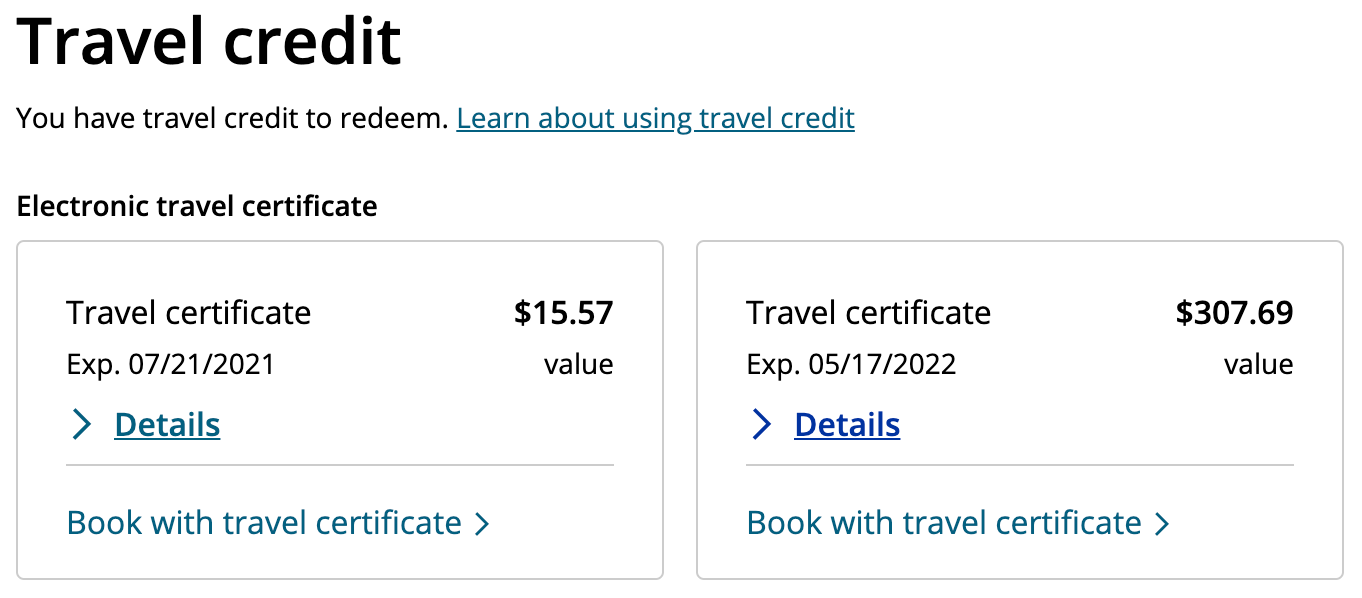Open the Learn about using travel credit link
Screen dimensions: 1362x598
(x=655, y=119)
